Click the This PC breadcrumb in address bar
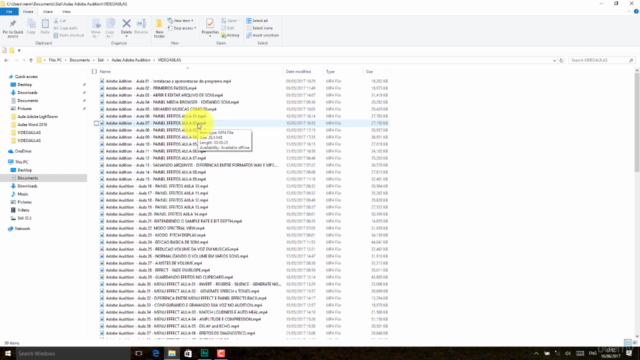 click(55, 60)
